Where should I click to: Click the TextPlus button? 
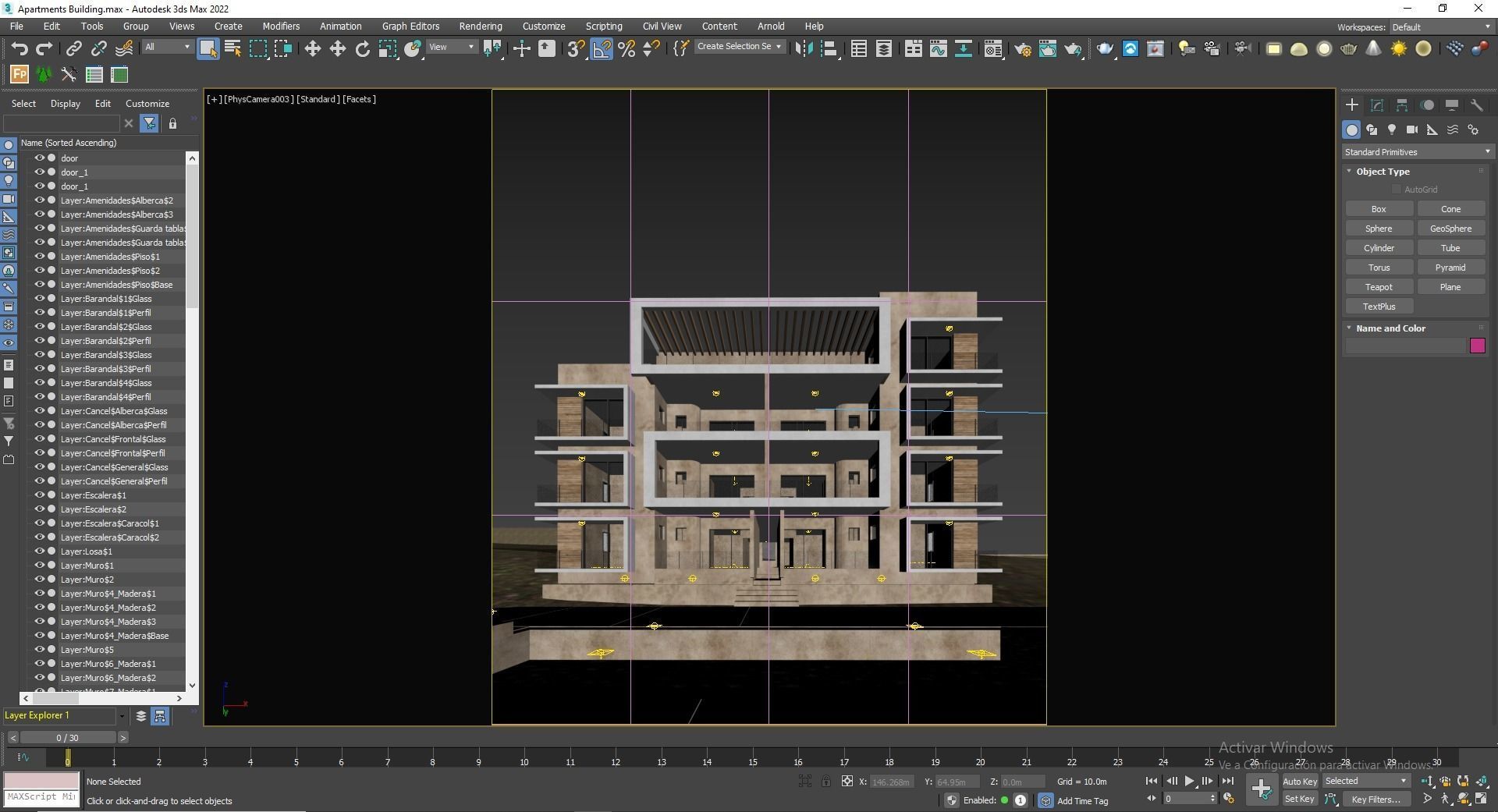coord(1379,307)
